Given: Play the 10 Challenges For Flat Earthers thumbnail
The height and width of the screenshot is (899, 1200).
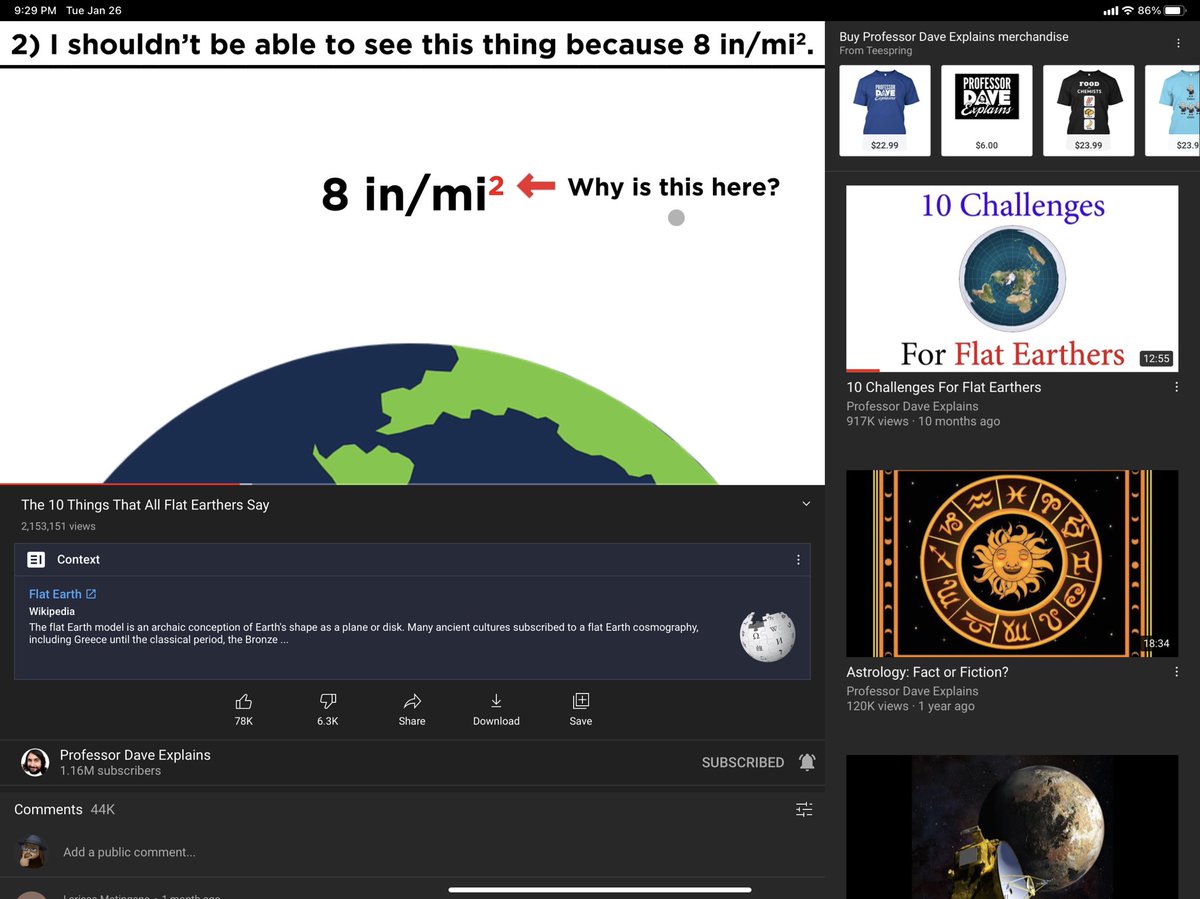Looking at the screenshot, I should tap(1012, 278).
